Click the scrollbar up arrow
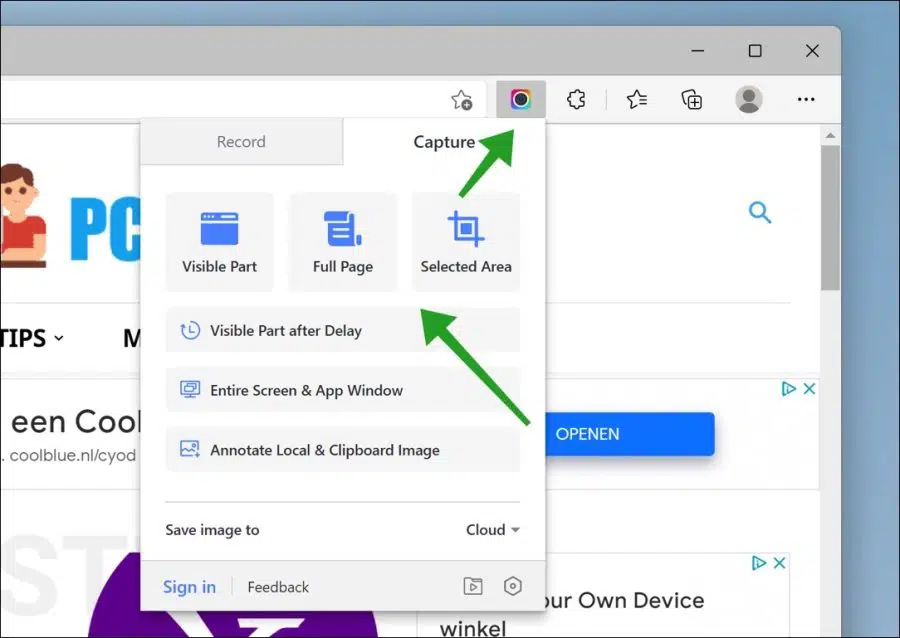 click(830, 135)
